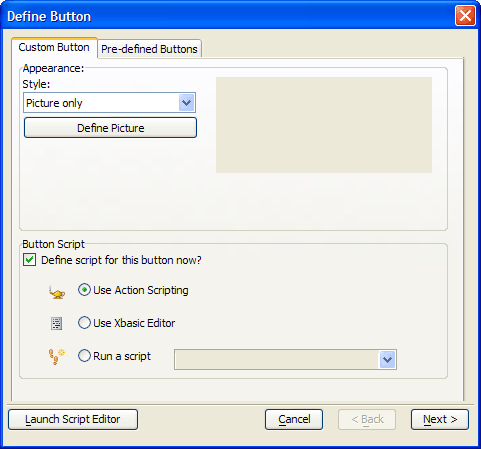
Task: Switch to the Pre-defined Buttons tab
Action: coord(149,49)
